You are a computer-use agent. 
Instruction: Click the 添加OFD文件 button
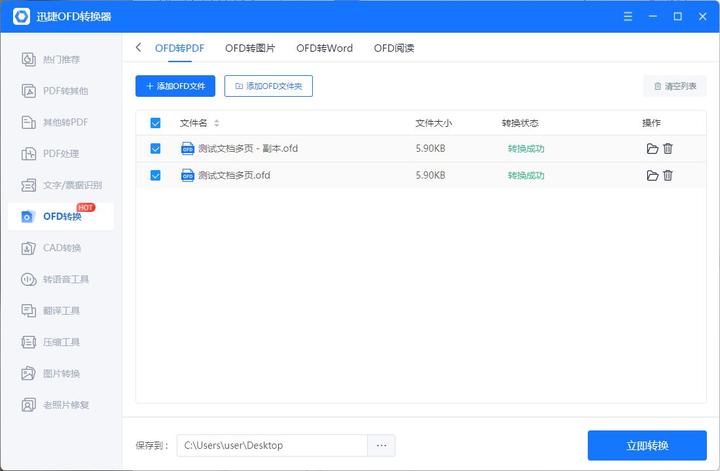point(175,86)
